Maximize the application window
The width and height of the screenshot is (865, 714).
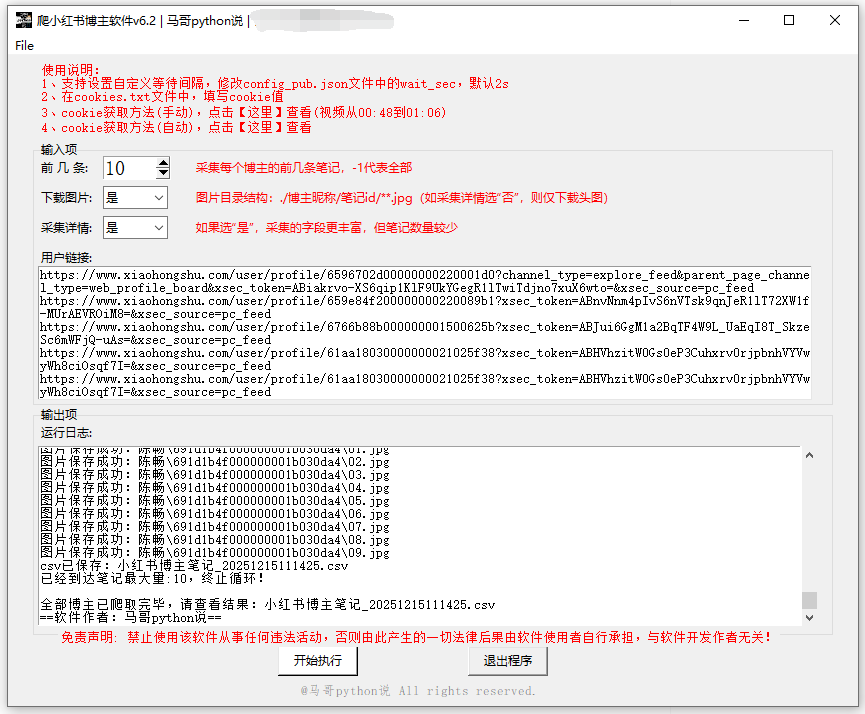(x=789, y=20)
